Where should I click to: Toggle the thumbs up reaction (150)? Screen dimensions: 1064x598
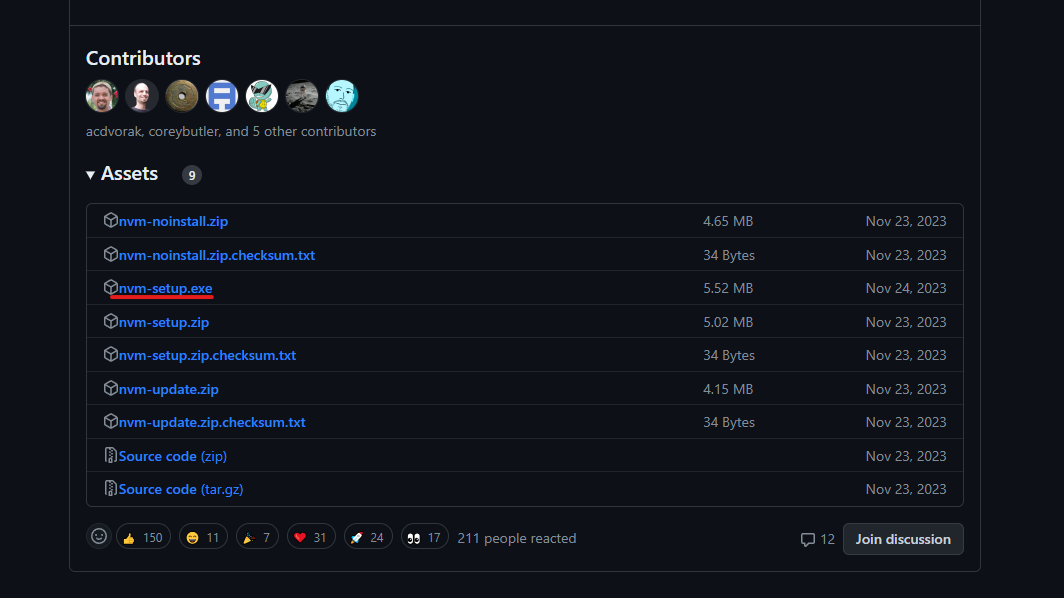coord(143,538)
